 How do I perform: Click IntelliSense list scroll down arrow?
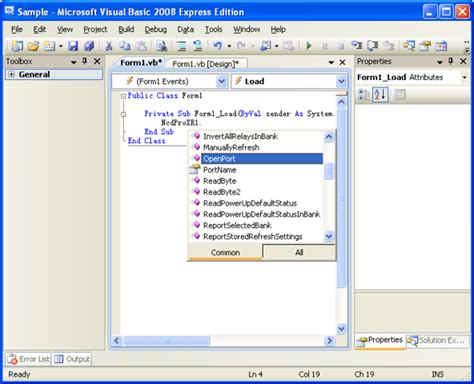click(329, 236)
